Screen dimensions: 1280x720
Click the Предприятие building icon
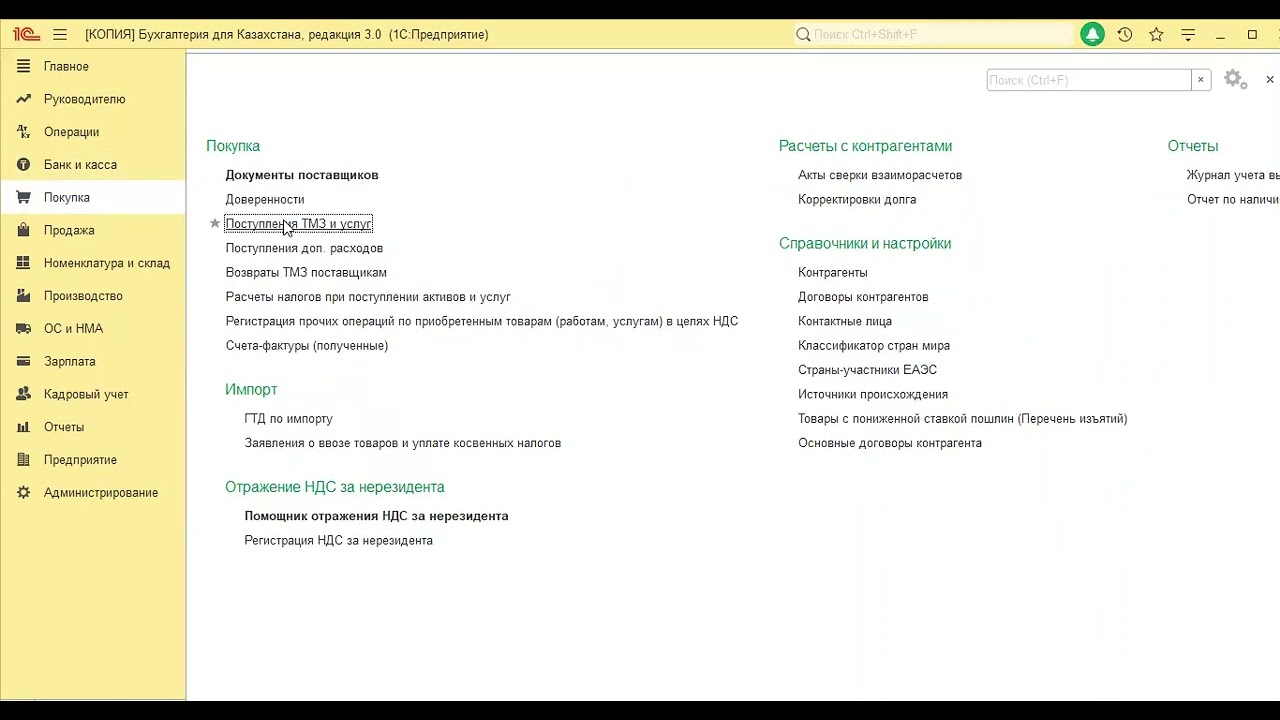23,460
